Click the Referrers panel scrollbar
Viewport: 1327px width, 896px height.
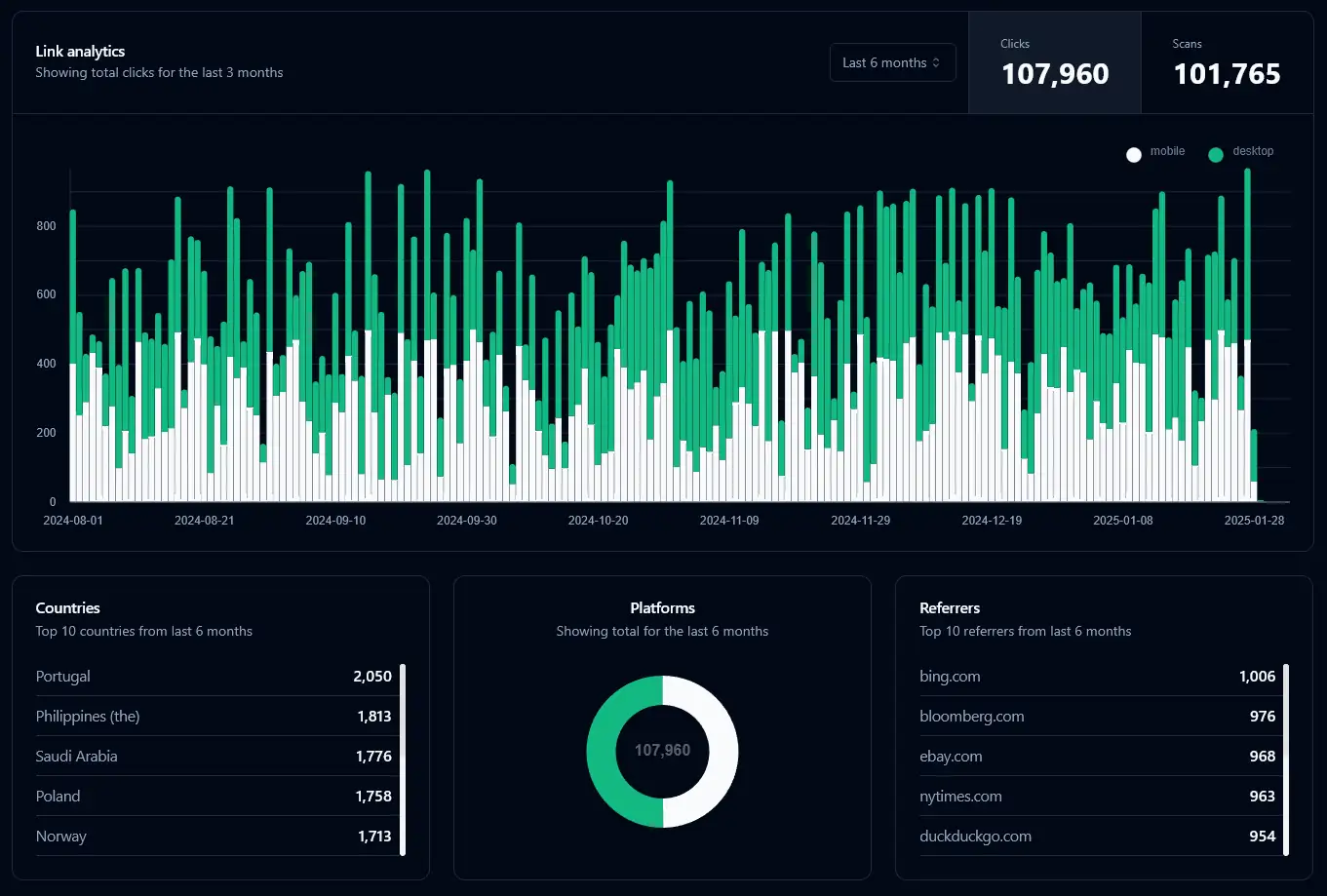click(1285, 756)
